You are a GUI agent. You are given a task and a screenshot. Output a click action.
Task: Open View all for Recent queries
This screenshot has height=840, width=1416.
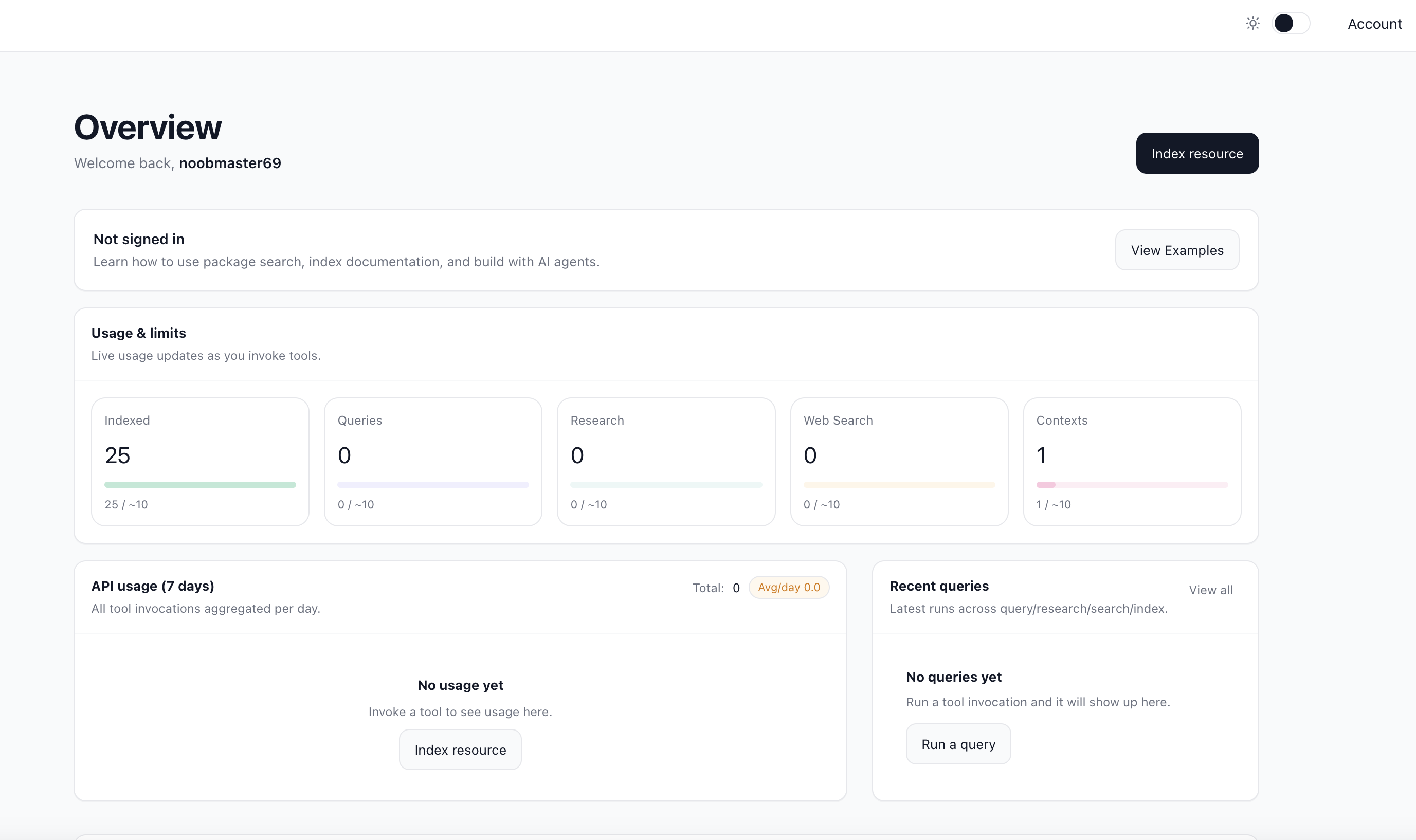click(1210, 589)
